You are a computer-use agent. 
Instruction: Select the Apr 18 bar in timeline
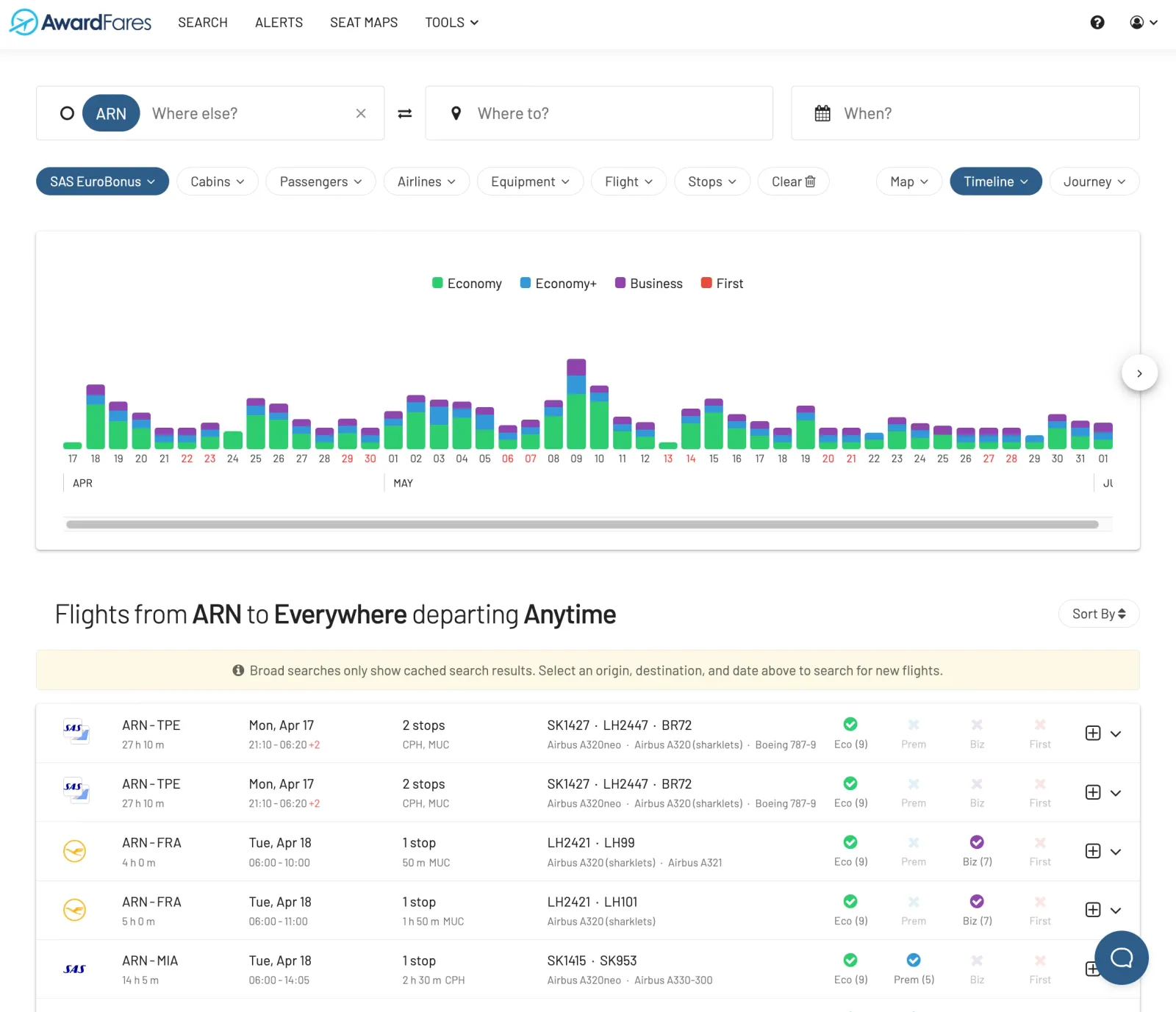96,417
